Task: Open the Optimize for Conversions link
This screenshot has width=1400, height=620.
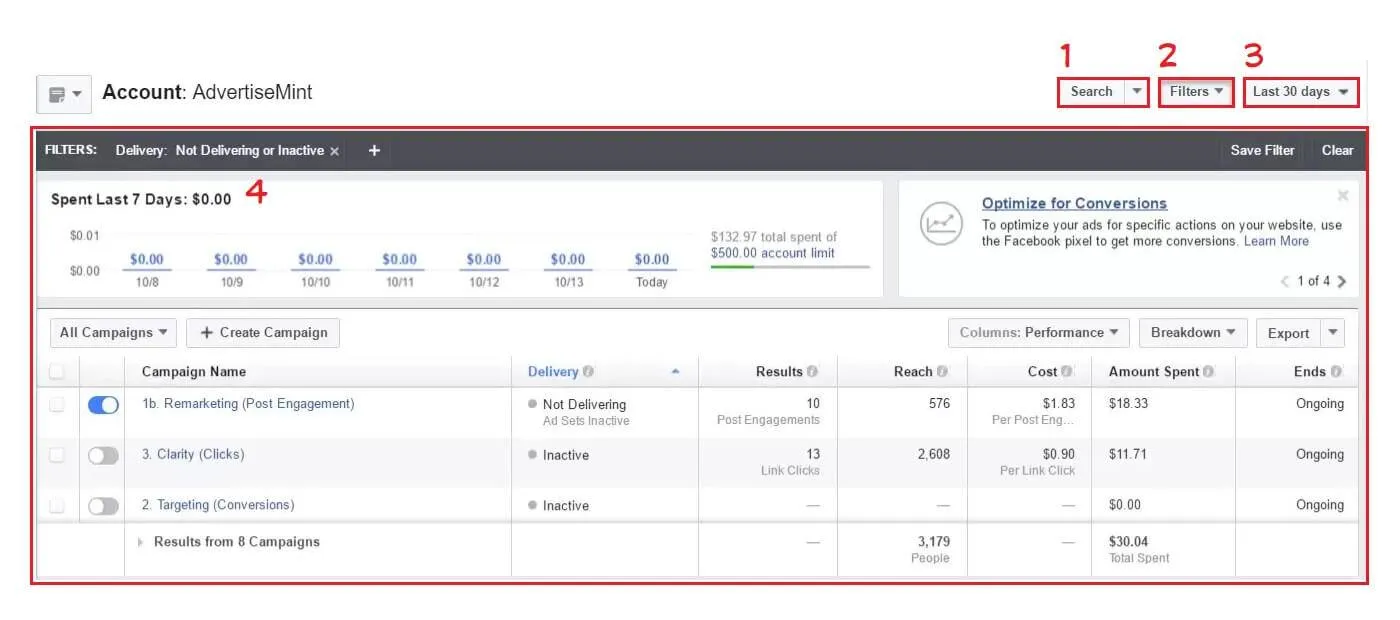Action: (x=1073, y=203)
